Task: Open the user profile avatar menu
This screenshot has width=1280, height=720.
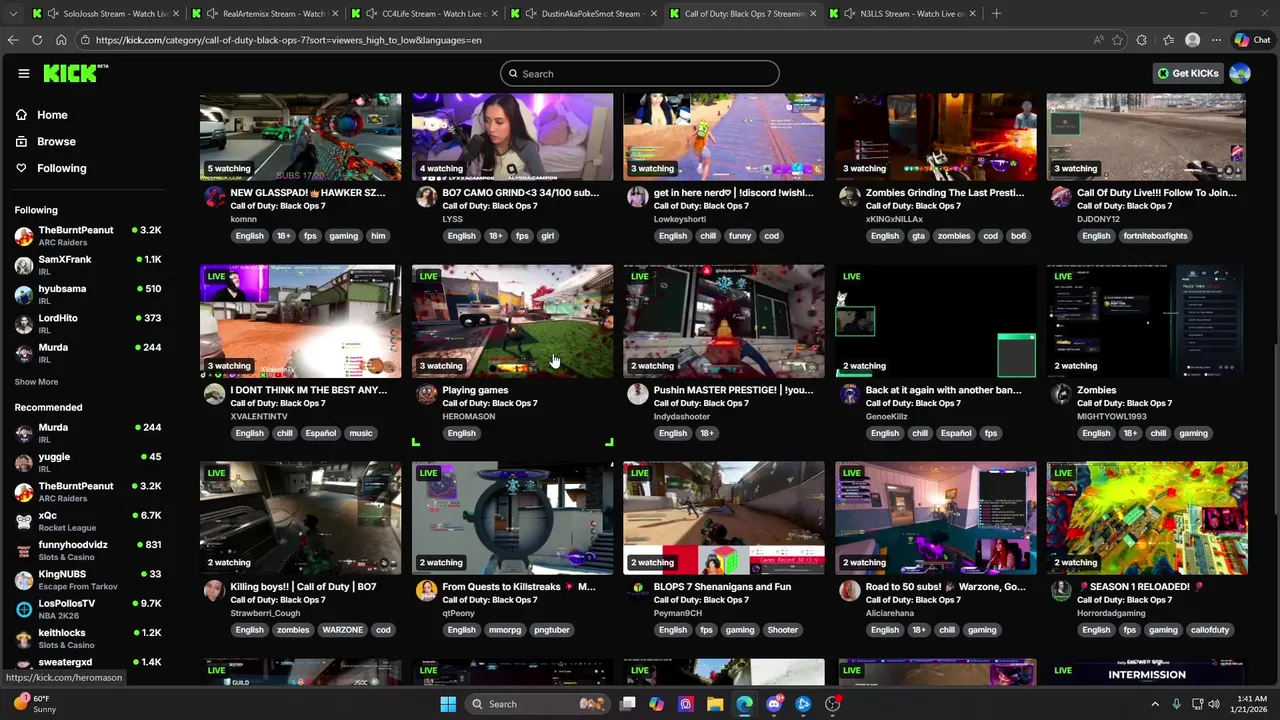Action: click(1240, 73)
